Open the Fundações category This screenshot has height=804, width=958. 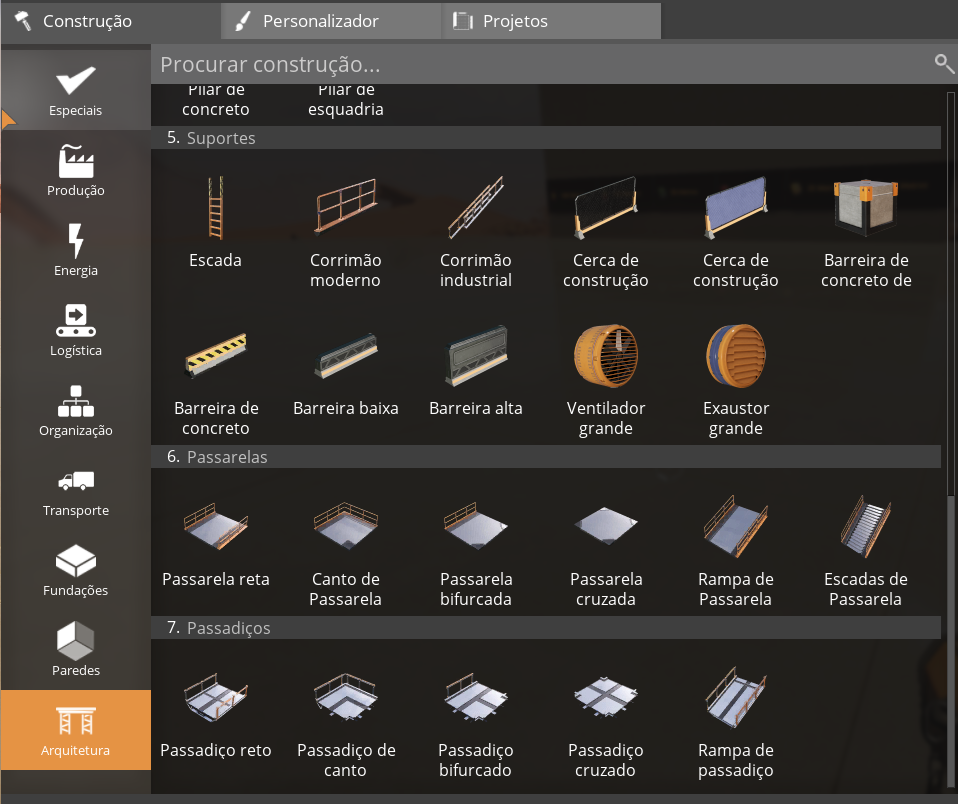pyautogui.click(x=76, y=571)
